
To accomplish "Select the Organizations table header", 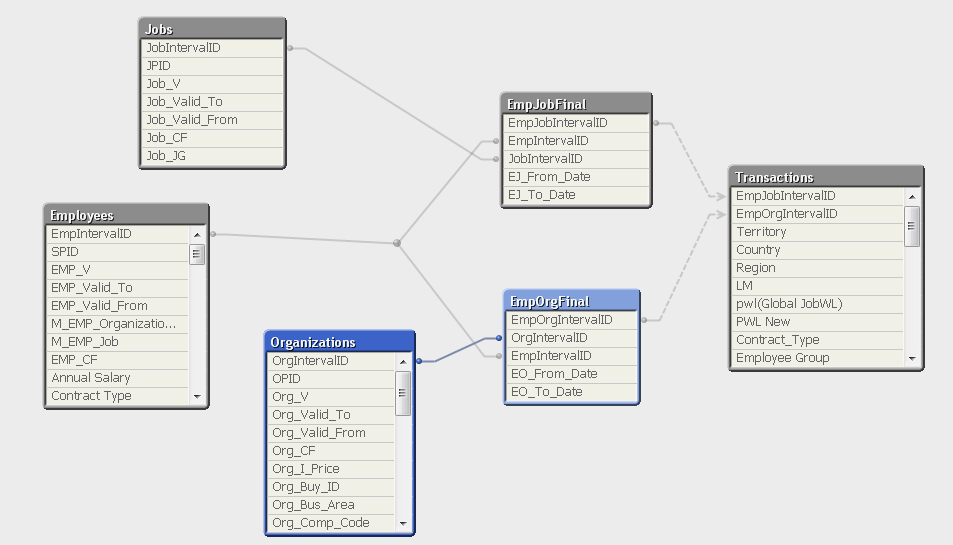I will tap(340, 342).
